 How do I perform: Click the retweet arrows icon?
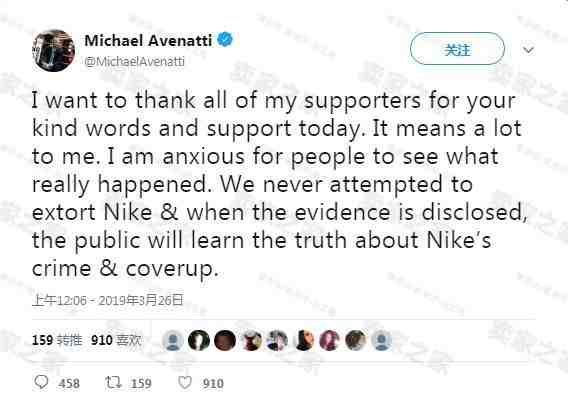tap(113, 382)
